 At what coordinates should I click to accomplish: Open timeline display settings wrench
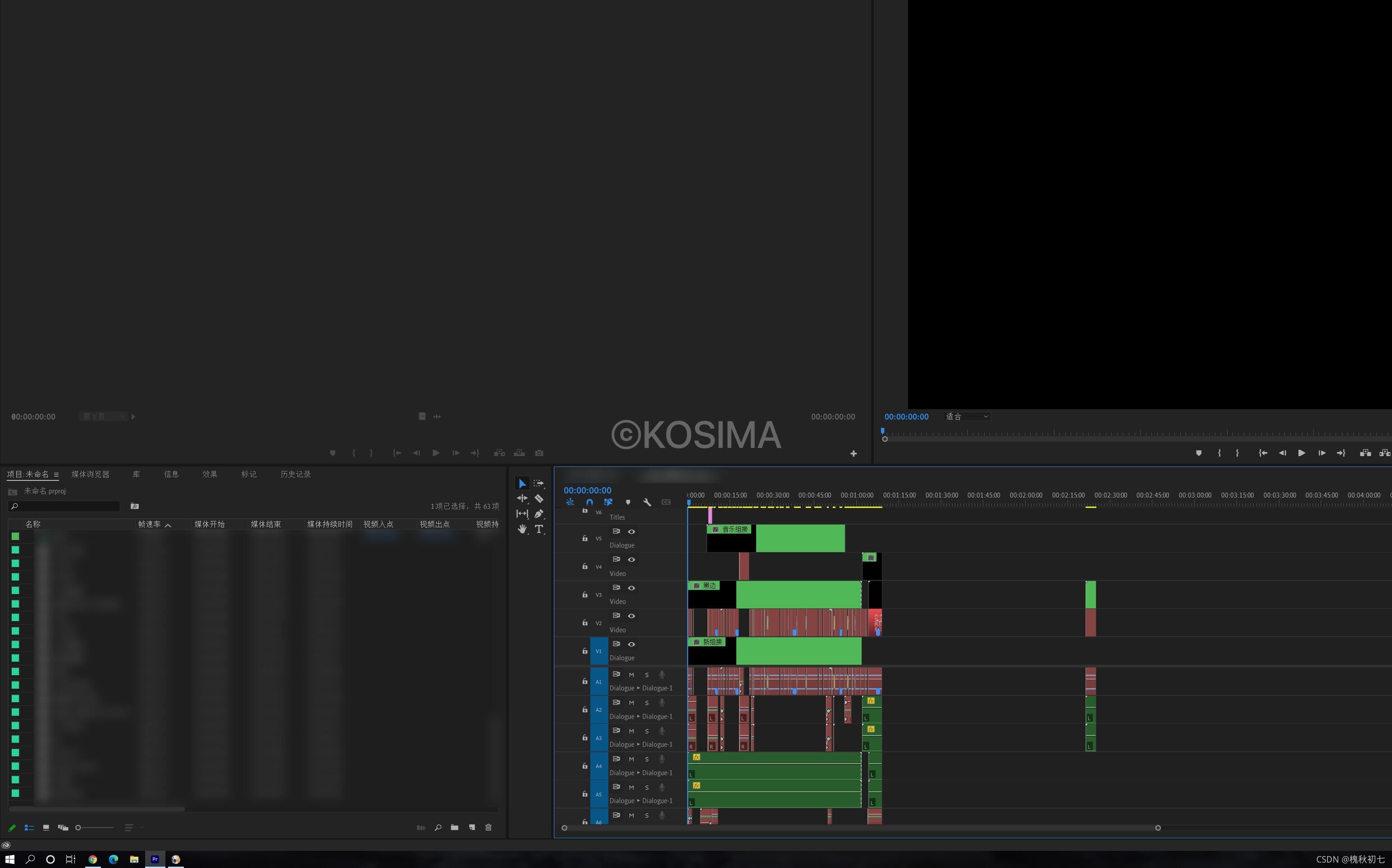(647, 503)
